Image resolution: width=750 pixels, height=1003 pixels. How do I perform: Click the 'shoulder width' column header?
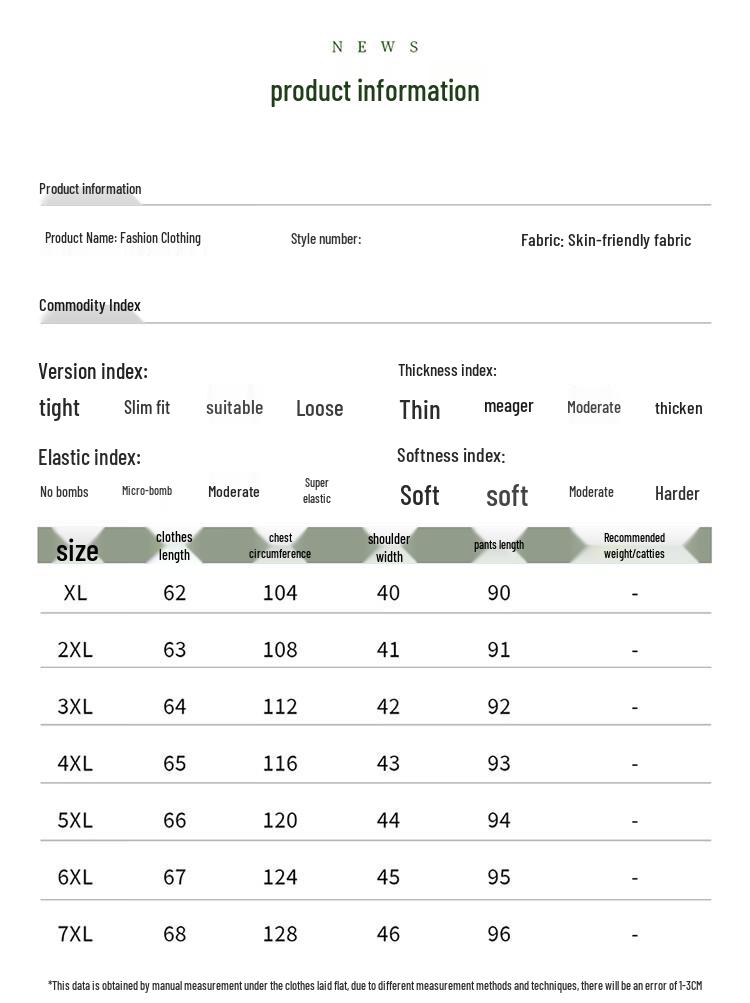tap(389, 548)
